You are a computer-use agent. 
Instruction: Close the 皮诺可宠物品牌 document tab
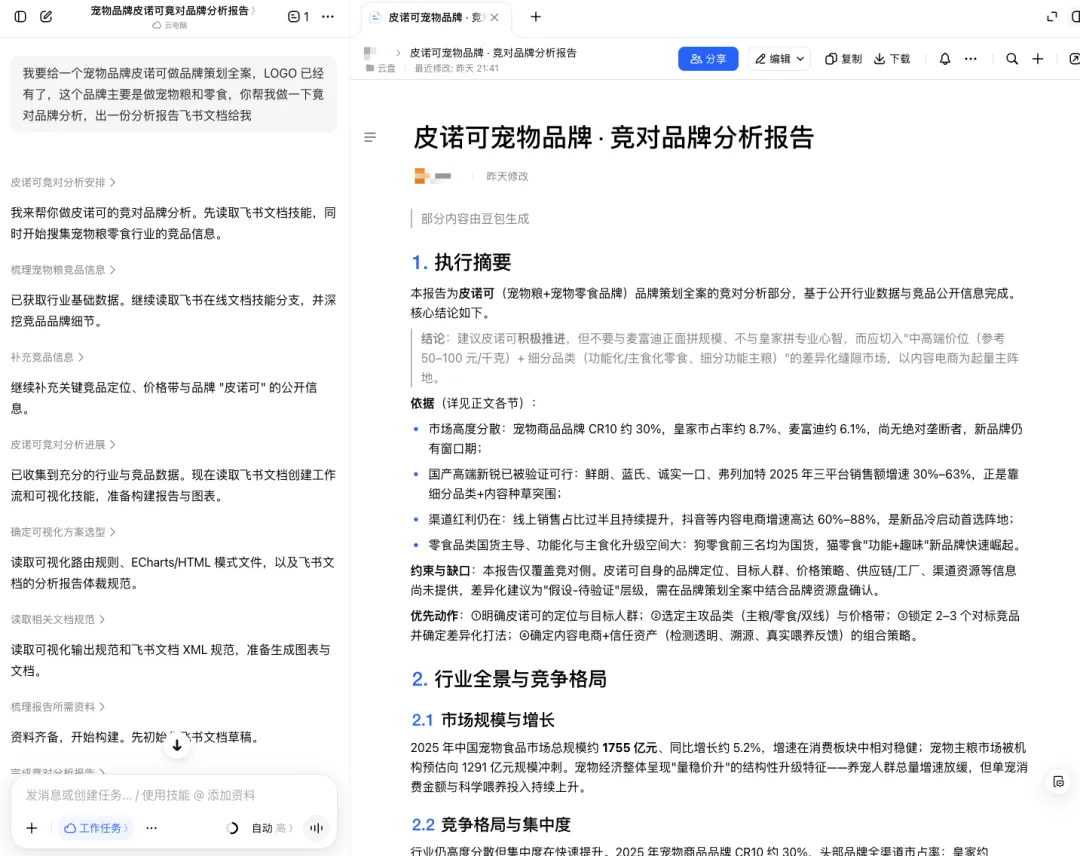click(x=495, y=17)
